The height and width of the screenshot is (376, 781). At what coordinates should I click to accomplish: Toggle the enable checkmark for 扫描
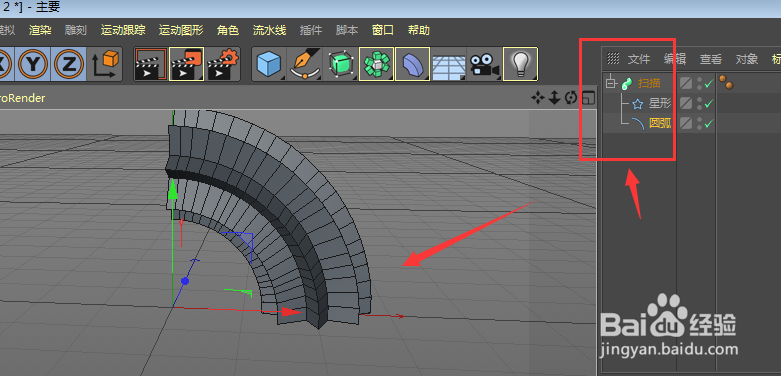pos(709,84)
